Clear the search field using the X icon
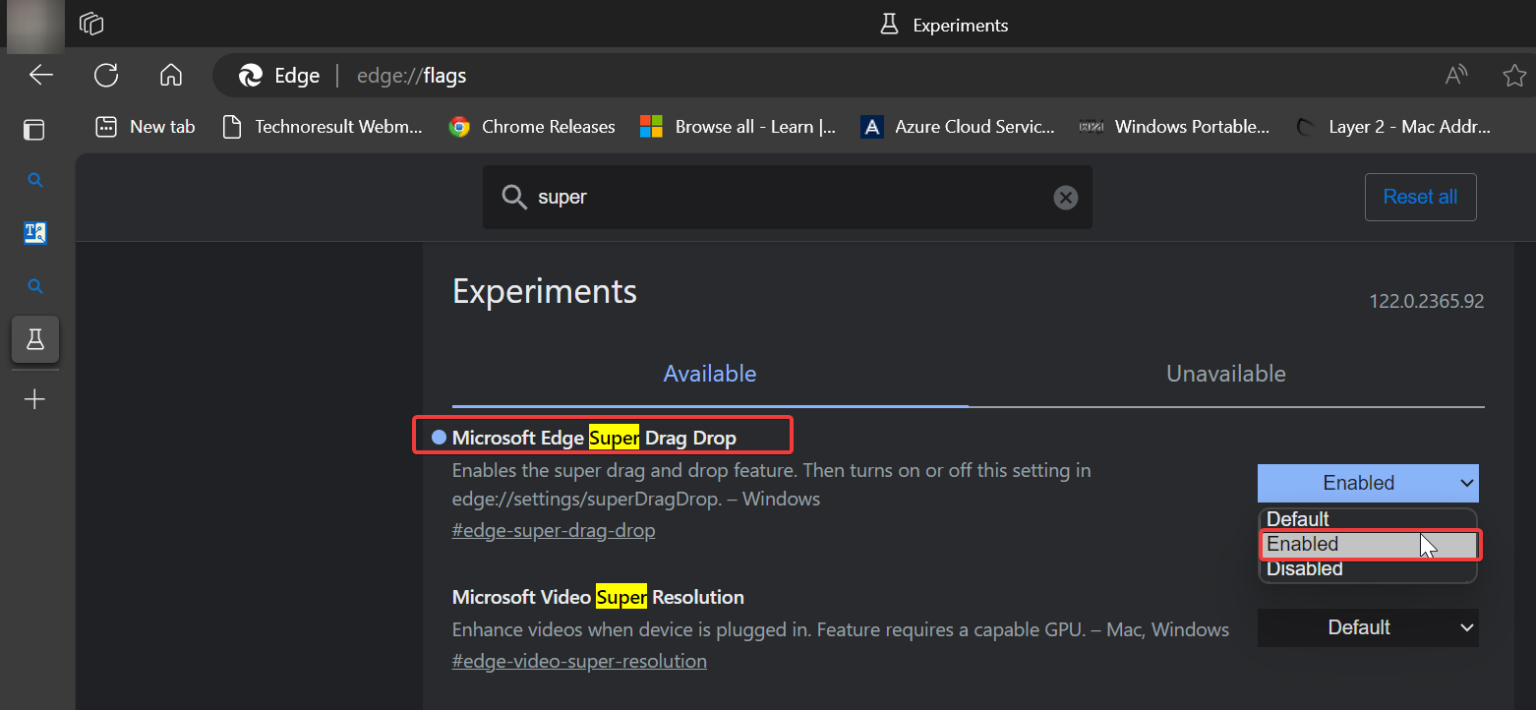This screenshot has height=710, width=1536. click(x=1065, y=197)
